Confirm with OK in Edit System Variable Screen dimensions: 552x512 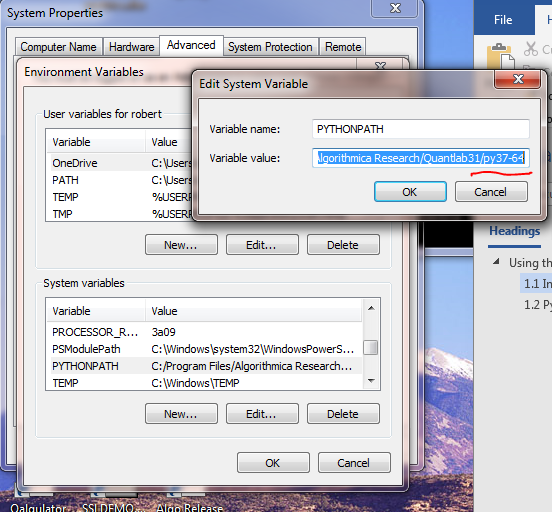coord(410,192)
